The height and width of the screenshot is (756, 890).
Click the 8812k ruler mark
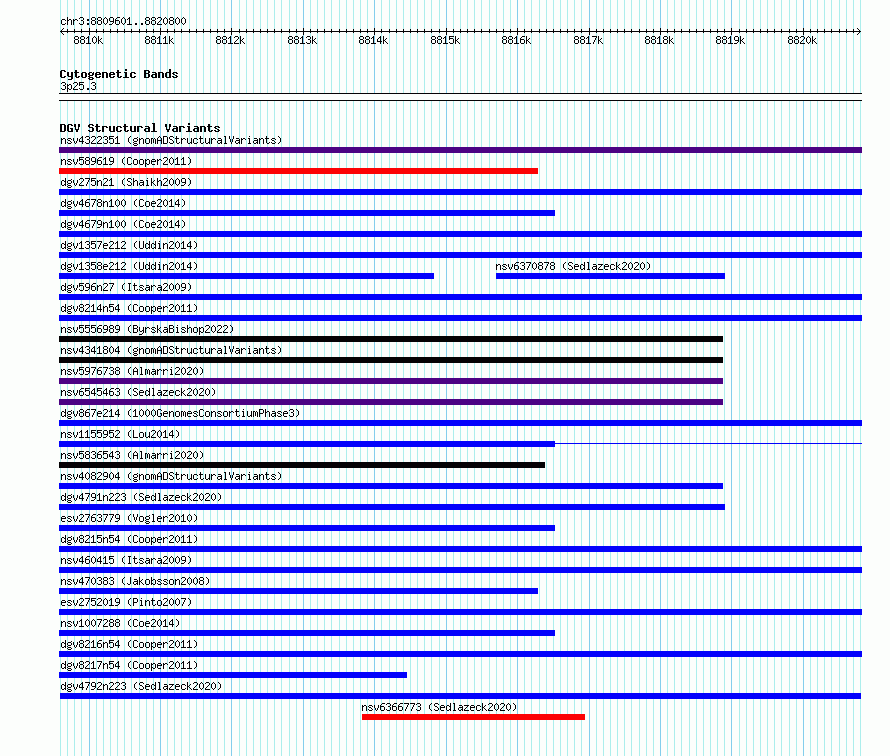(x=230, y=40)
